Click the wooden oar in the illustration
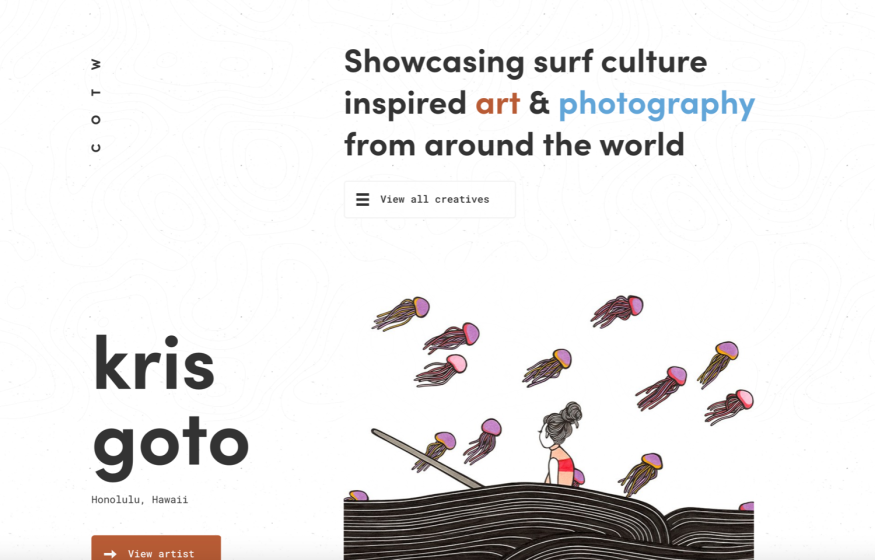 coord(427,458)
